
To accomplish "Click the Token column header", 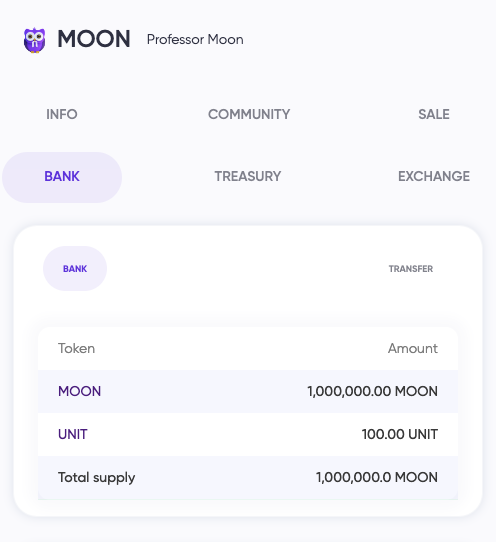I will [x=76, y=348].
